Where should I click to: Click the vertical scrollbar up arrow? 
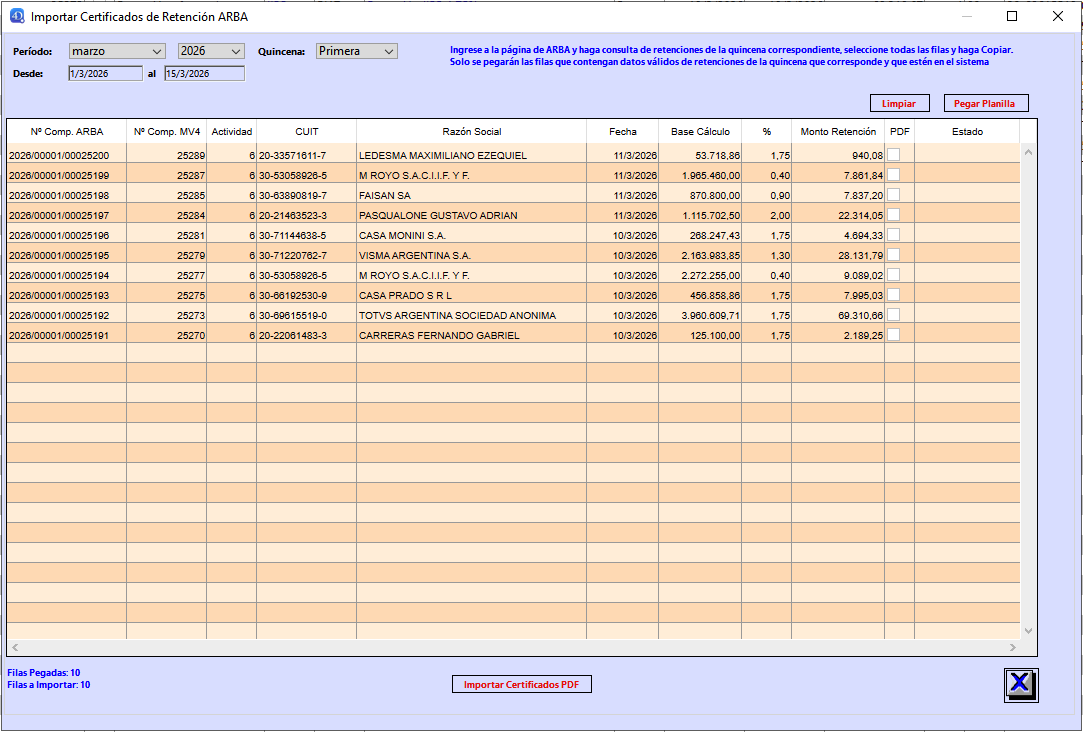(1028, 152)
